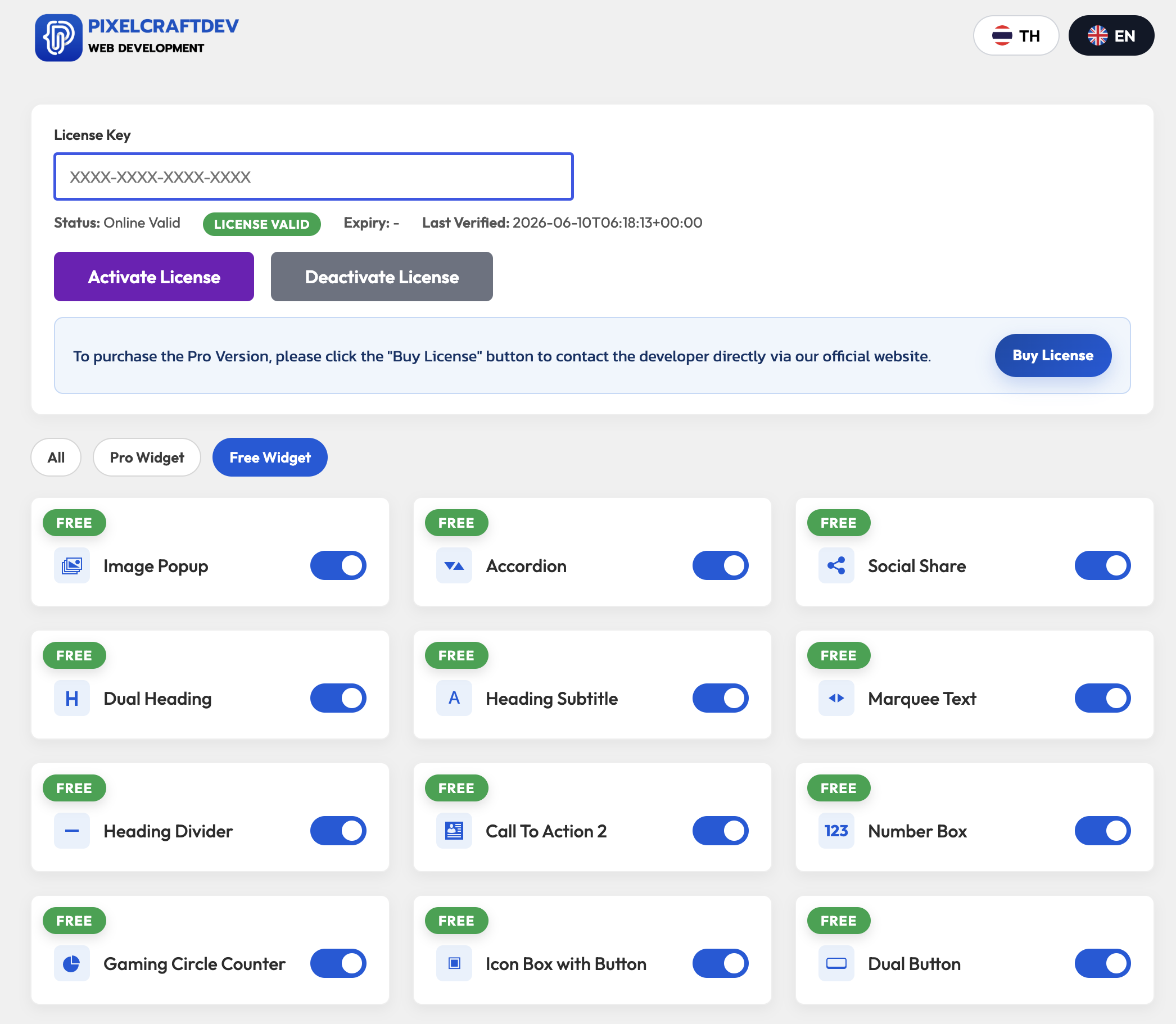Disable the Marquee Text toggle
The height and width of the screenshot is (1024, 1176).
click(1103, 698)
